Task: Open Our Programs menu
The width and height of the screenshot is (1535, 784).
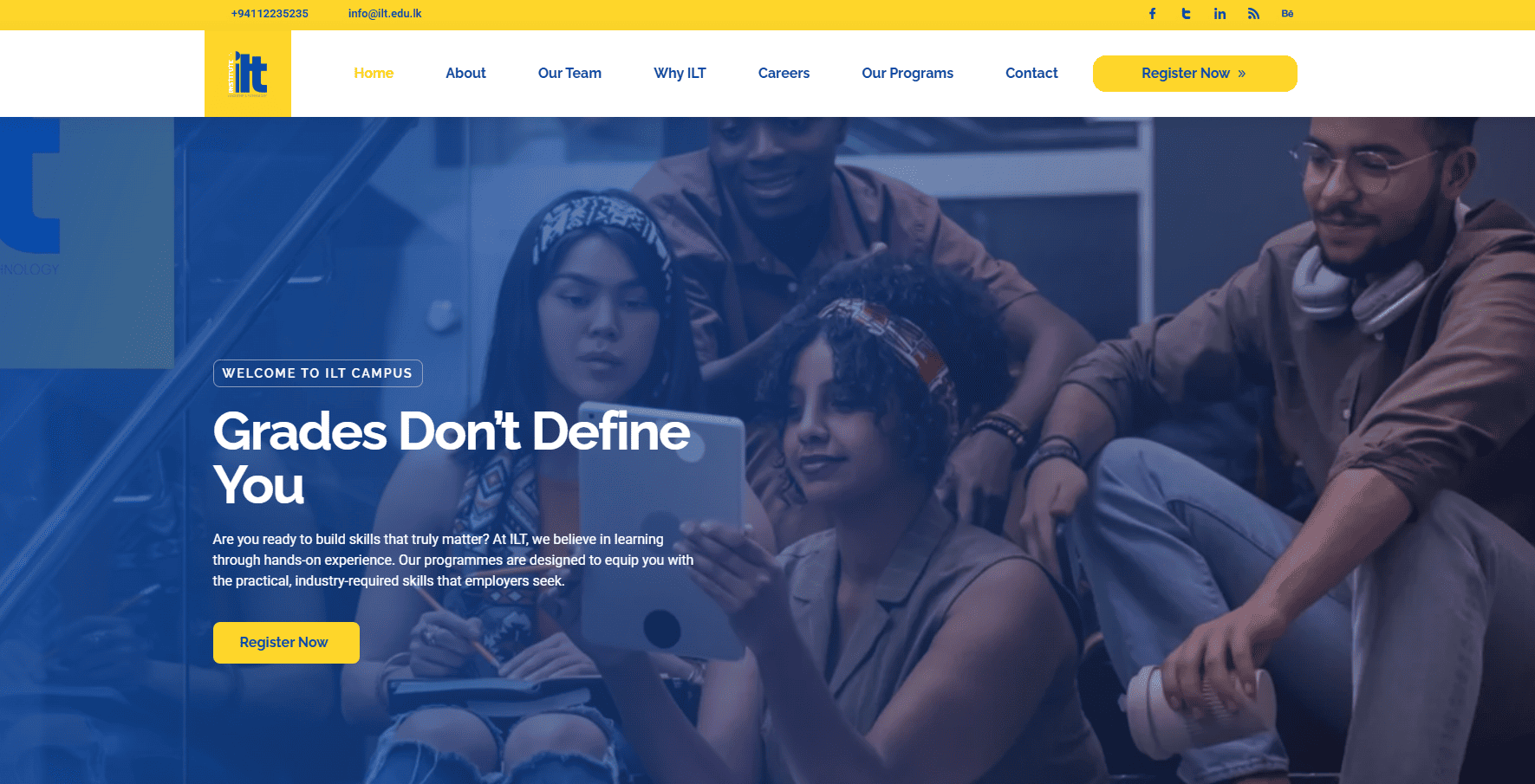Action: click(907, 74)
